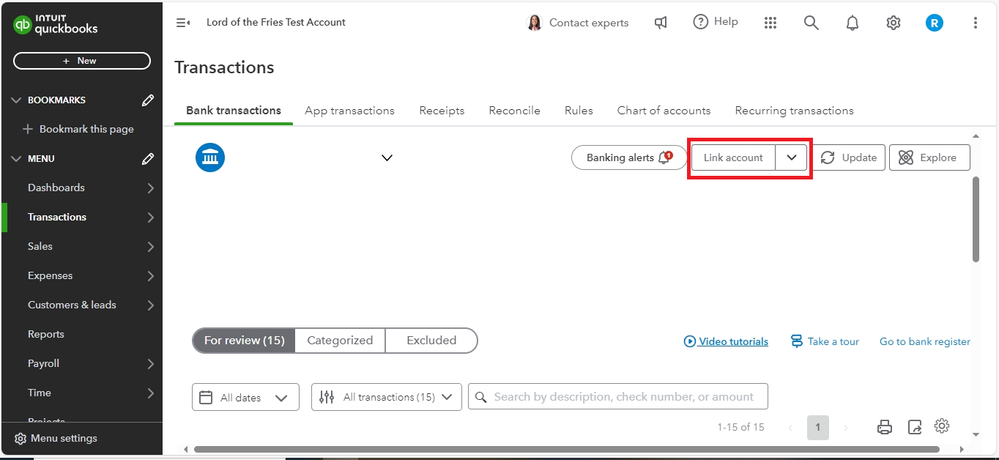Open the apps grid icon

click(770, 22)
